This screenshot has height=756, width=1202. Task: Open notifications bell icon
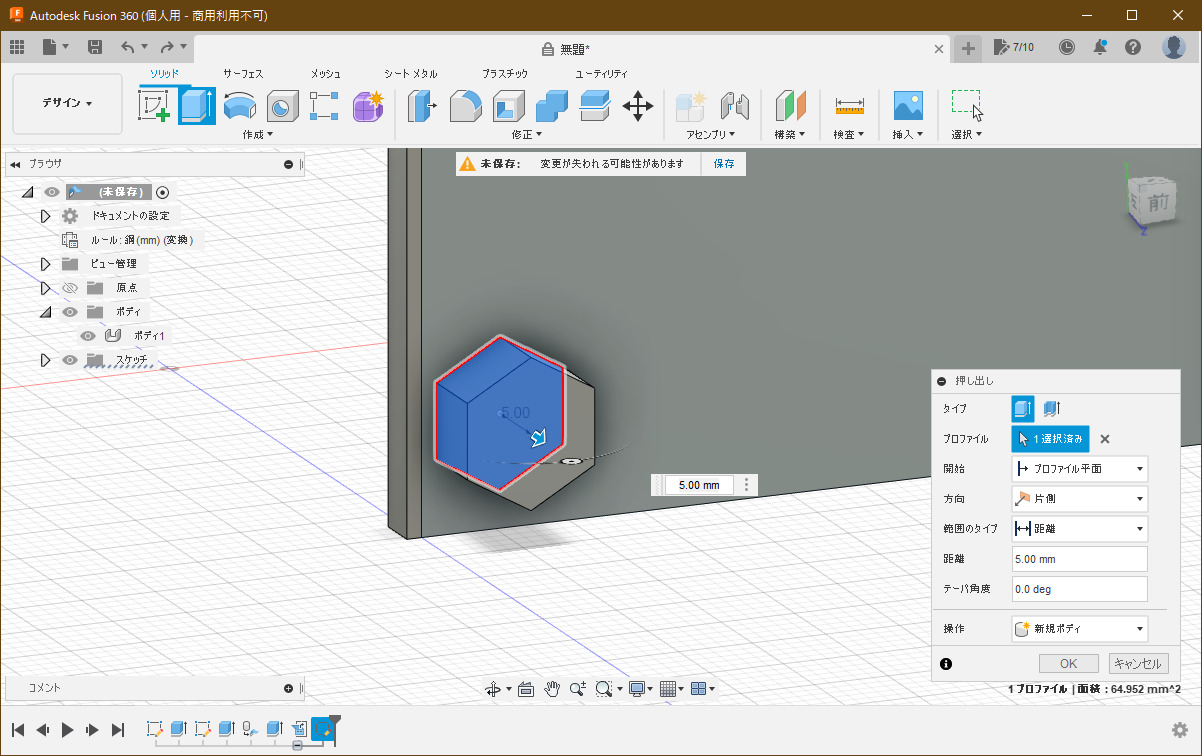[x=1100, y=47]
